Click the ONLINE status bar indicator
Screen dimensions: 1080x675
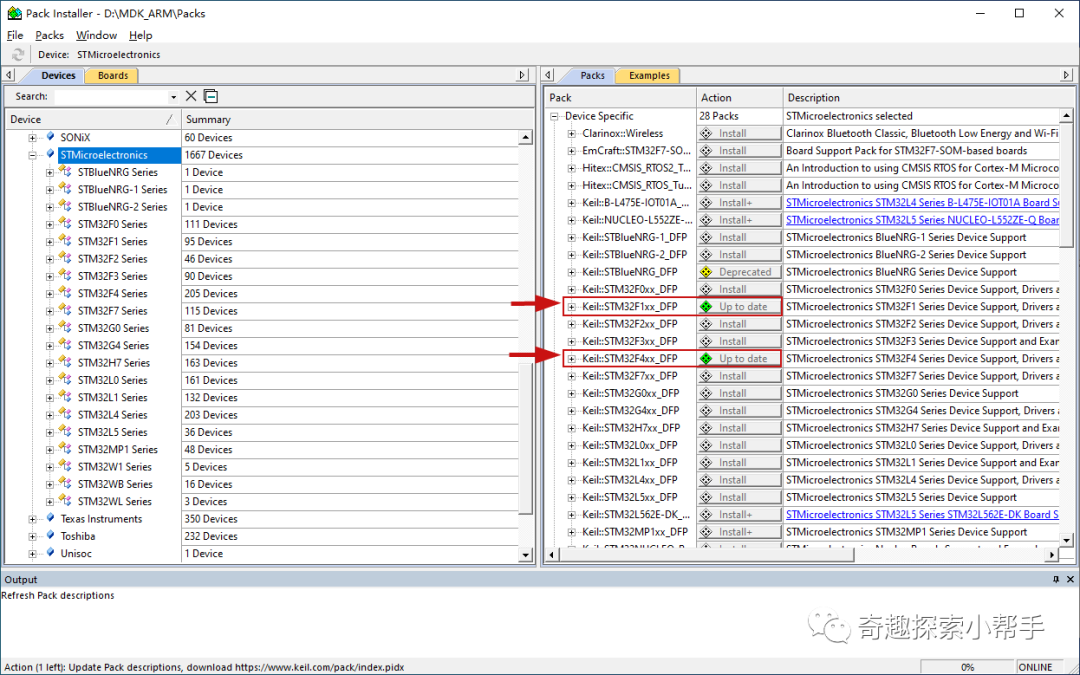[1035, 667]
